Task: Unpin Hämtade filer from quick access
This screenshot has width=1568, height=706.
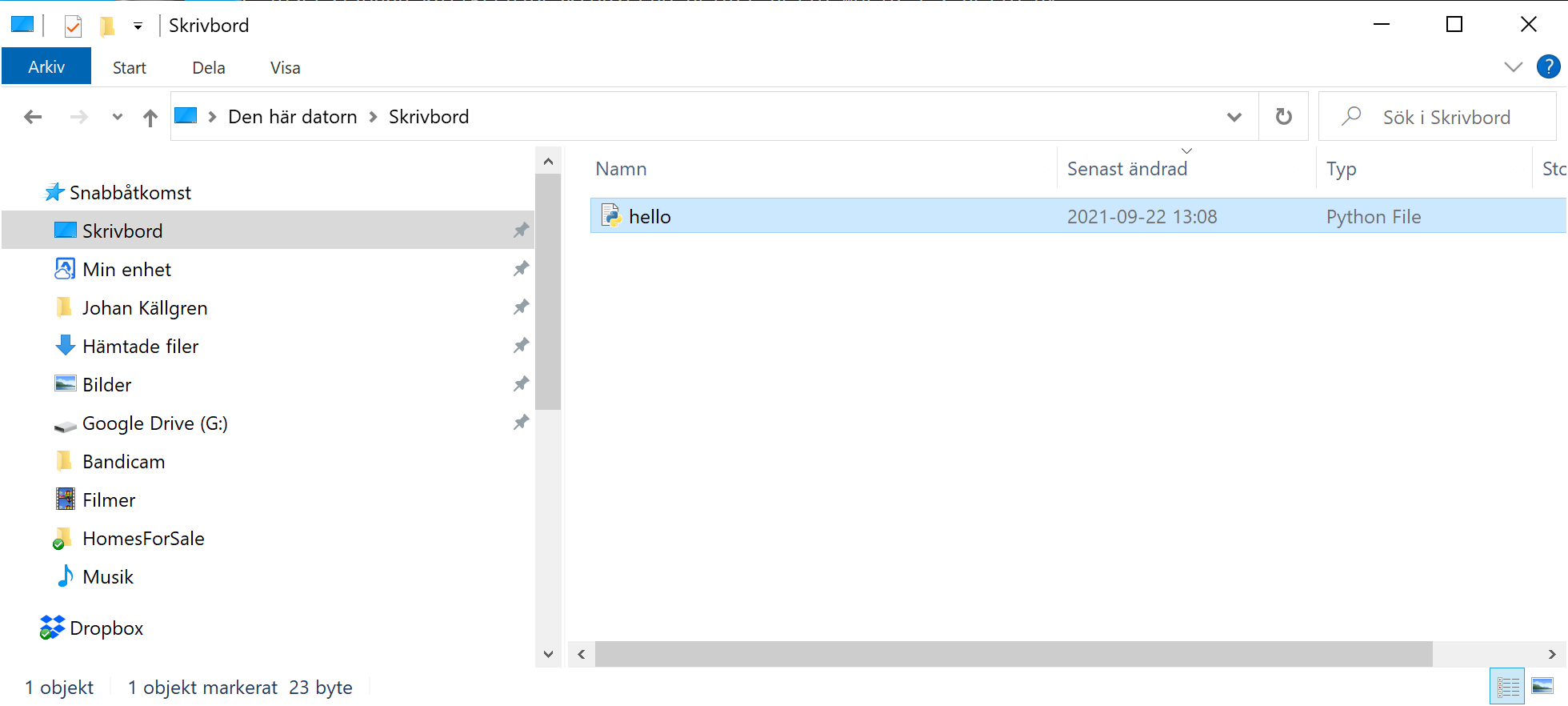Action: (x=521, y=346)
